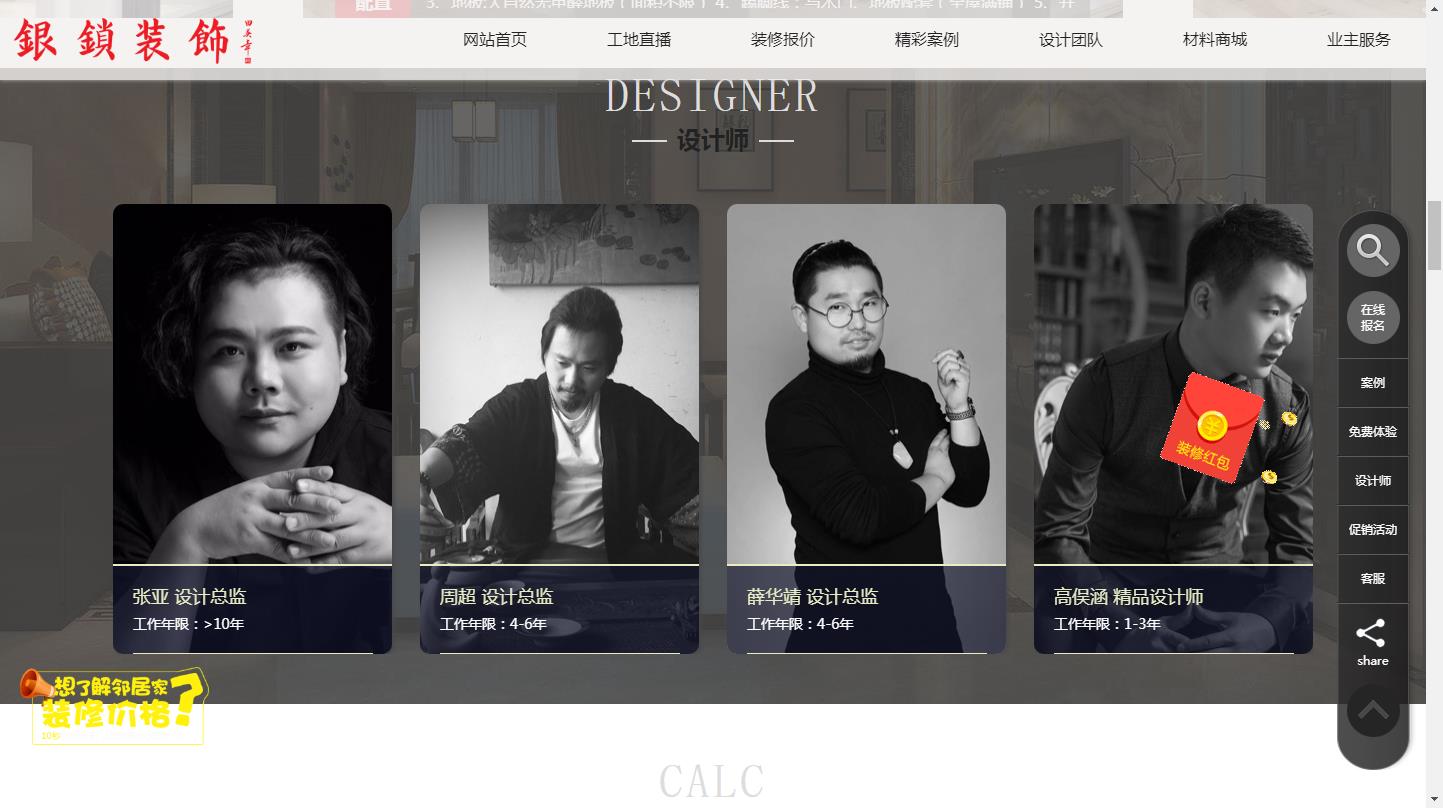This screenshot has width=1443, height=808.
Task: Click the back-to-top arrow button
Action: pyautogui.click(x=1372, y=710)
